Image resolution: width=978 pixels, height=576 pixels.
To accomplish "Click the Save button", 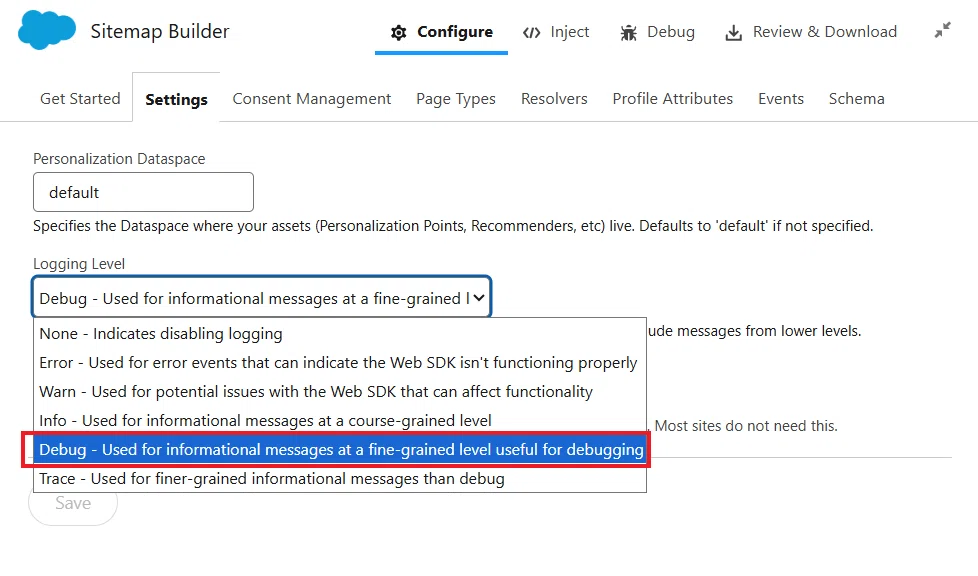I will pyautogui.click(x=73, y=503).
